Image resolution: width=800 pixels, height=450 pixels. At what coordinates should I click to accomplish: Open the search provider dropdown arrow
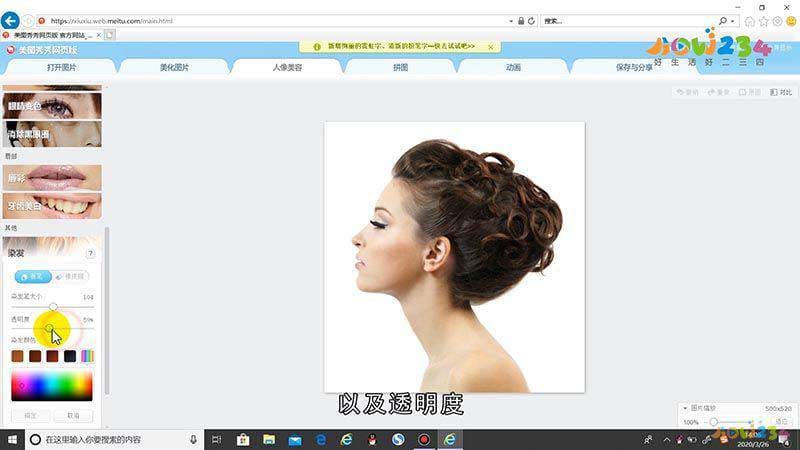click(733, 21)
